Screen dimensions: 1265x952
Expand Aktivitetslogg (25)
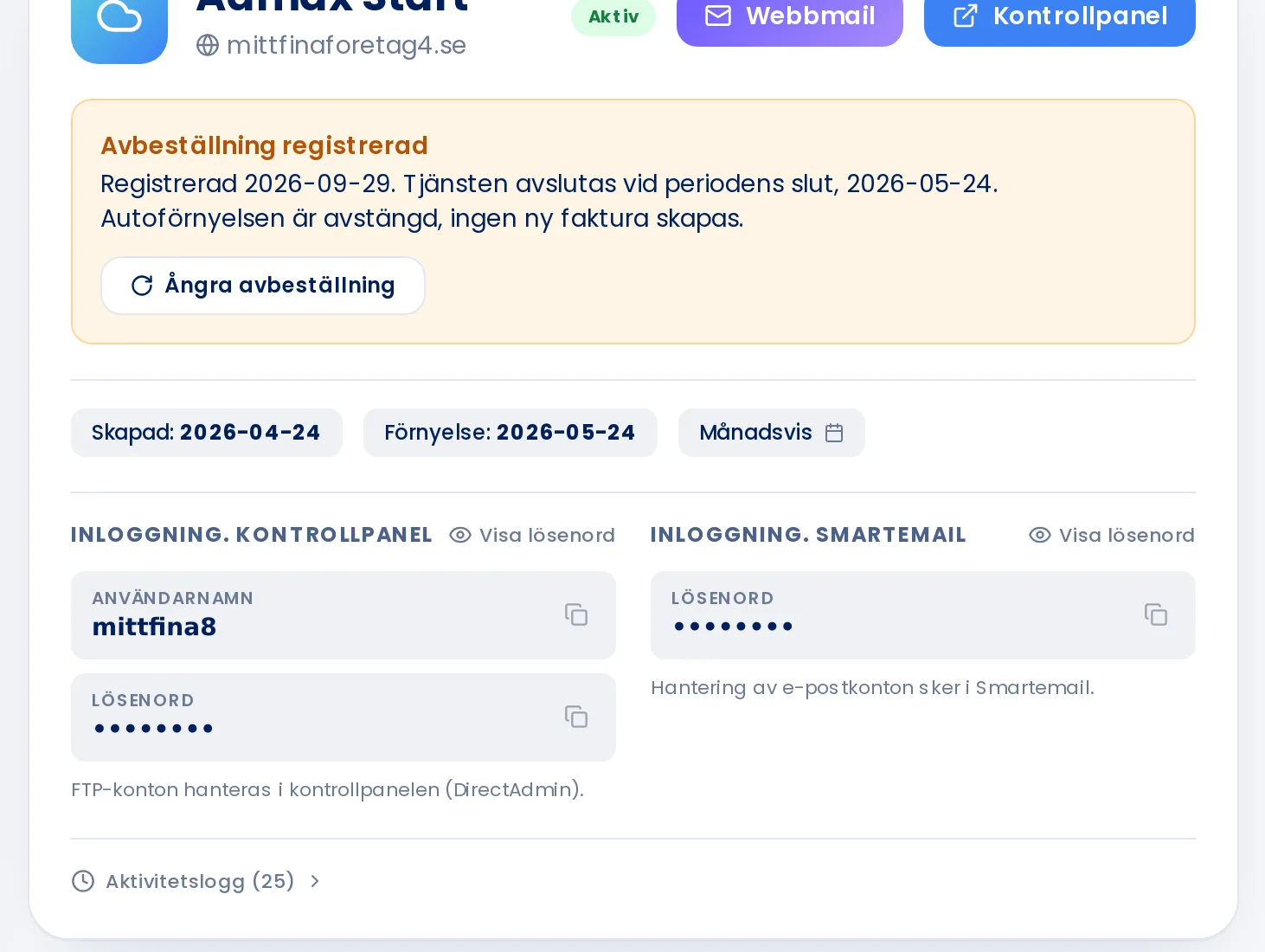pos(196,881)
